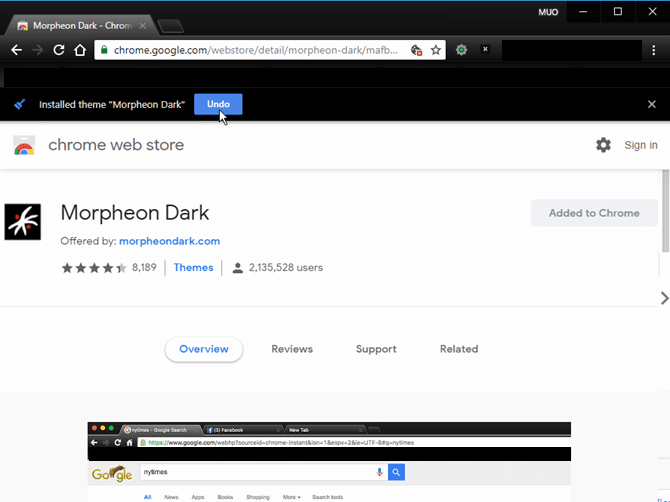The image size is (670, 502).
Task: Open the Themes category link
Action: click(193, 267)
